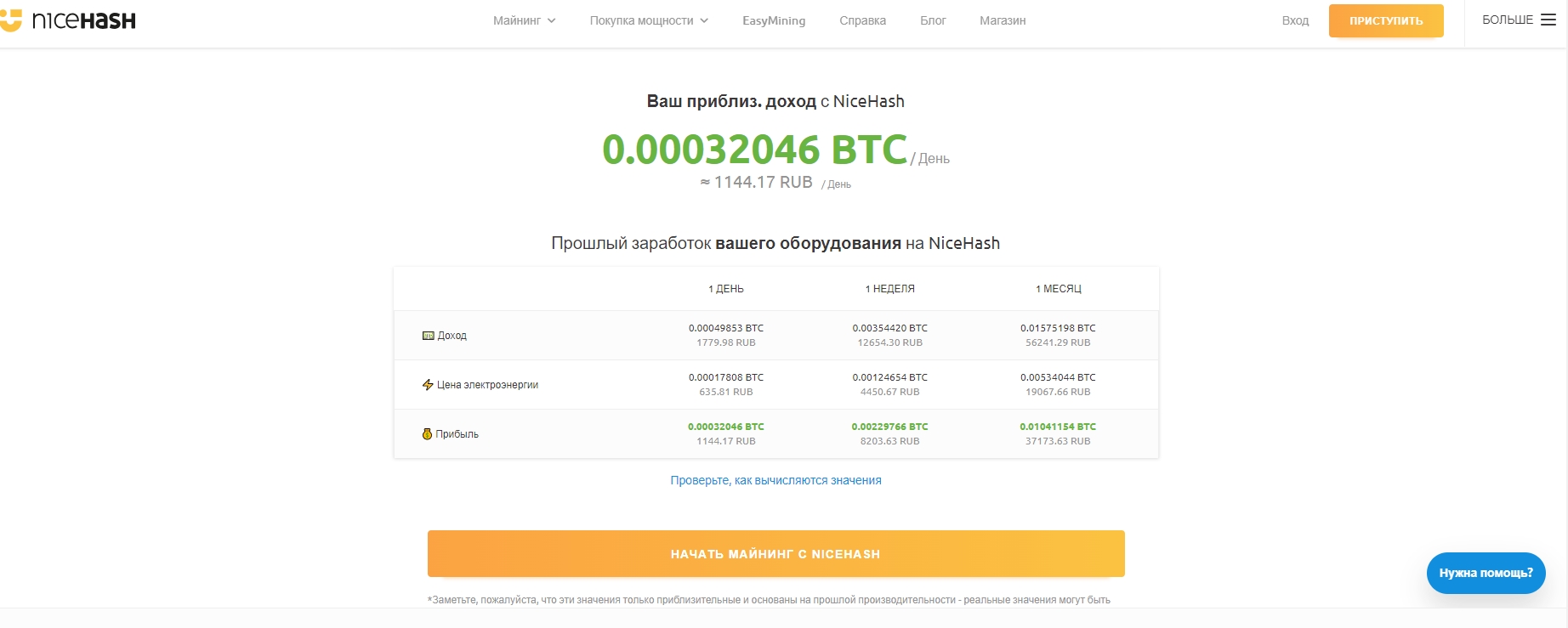Click the 0.00534044 BTC monthly electricity value

pos(1058,377)
